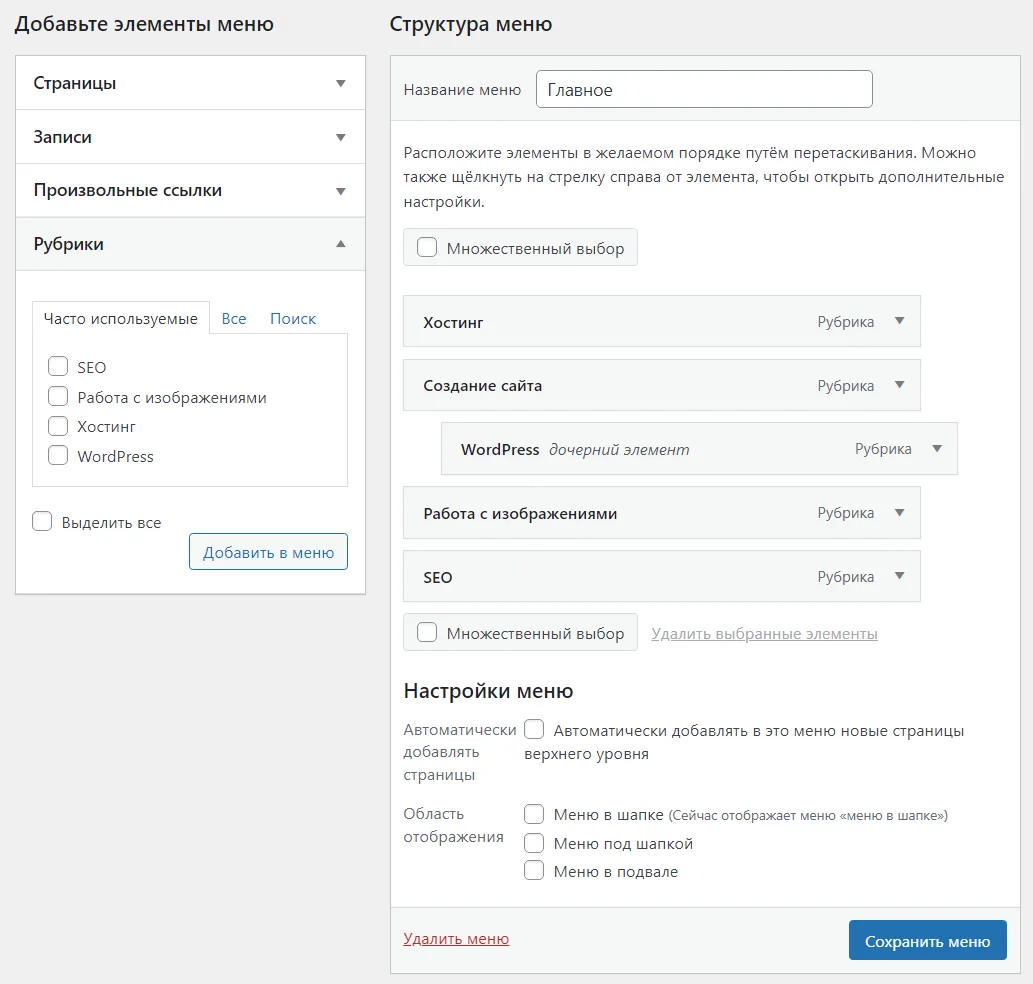1033x984 pixels.
Task: Click the Название меню label
Action: pyautogui.click(x=462, y=90)
